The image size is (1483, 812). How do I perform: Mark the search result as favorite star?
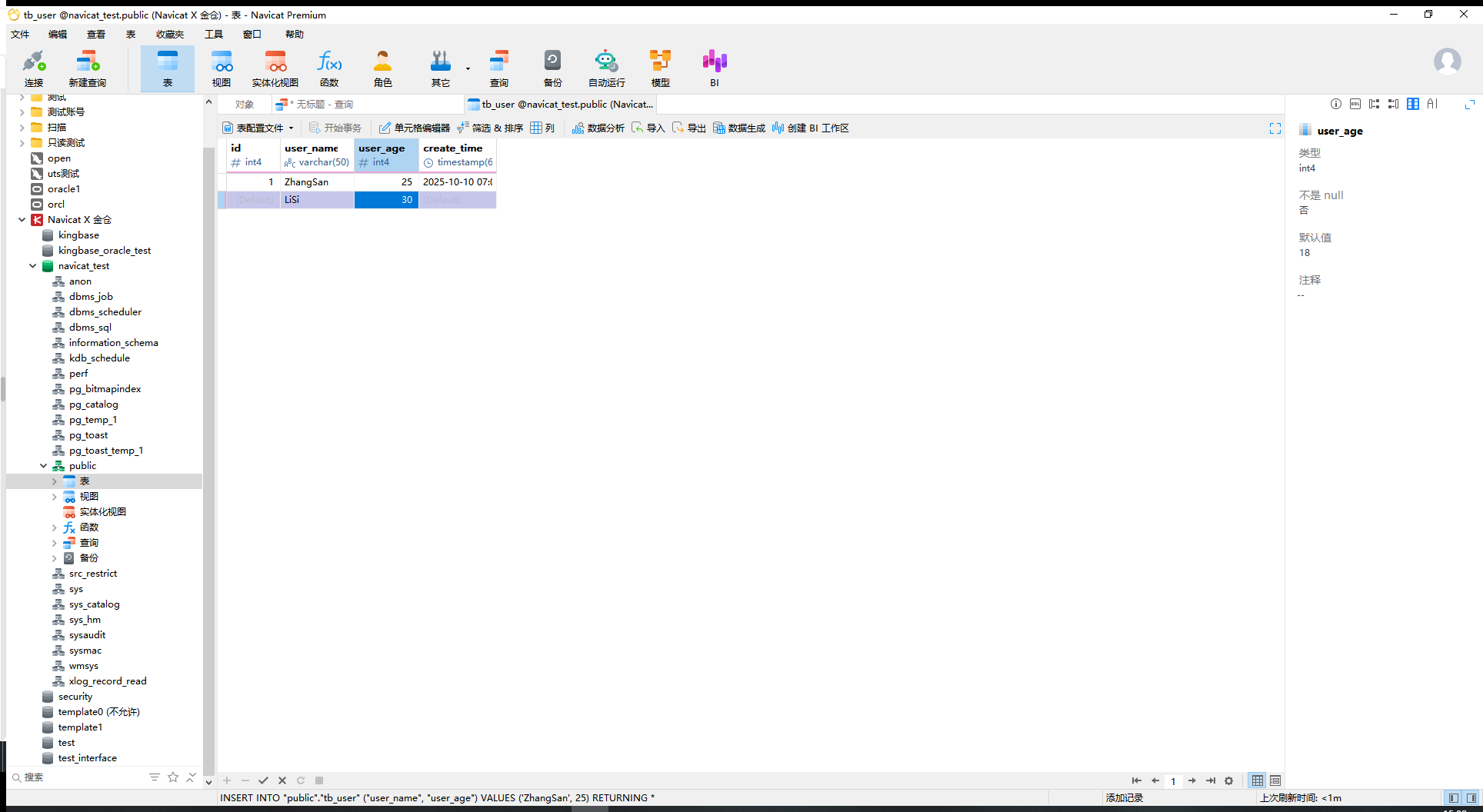click(173, 777)
